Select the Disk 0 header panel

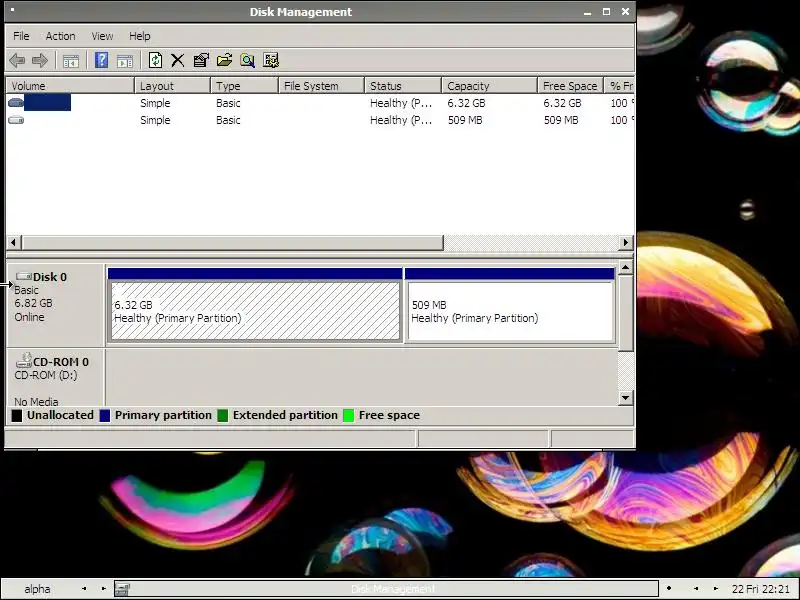pyautogui.click(x=55, y=305)
